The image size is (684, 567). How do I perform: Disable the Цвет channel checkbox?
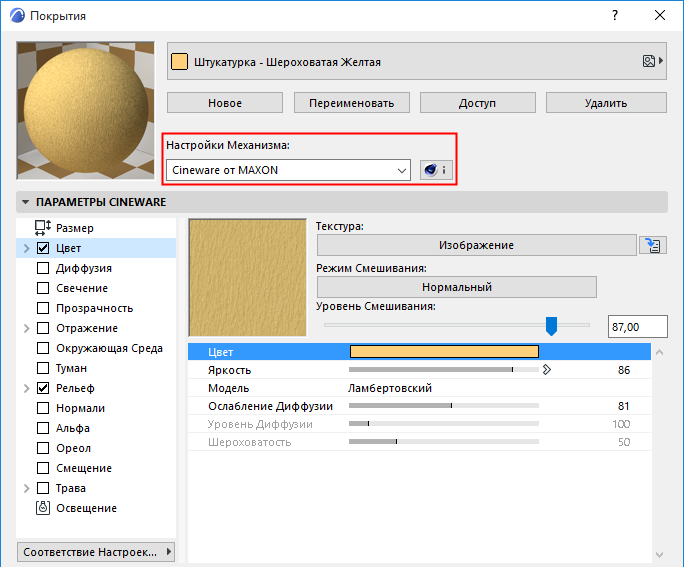43,248
